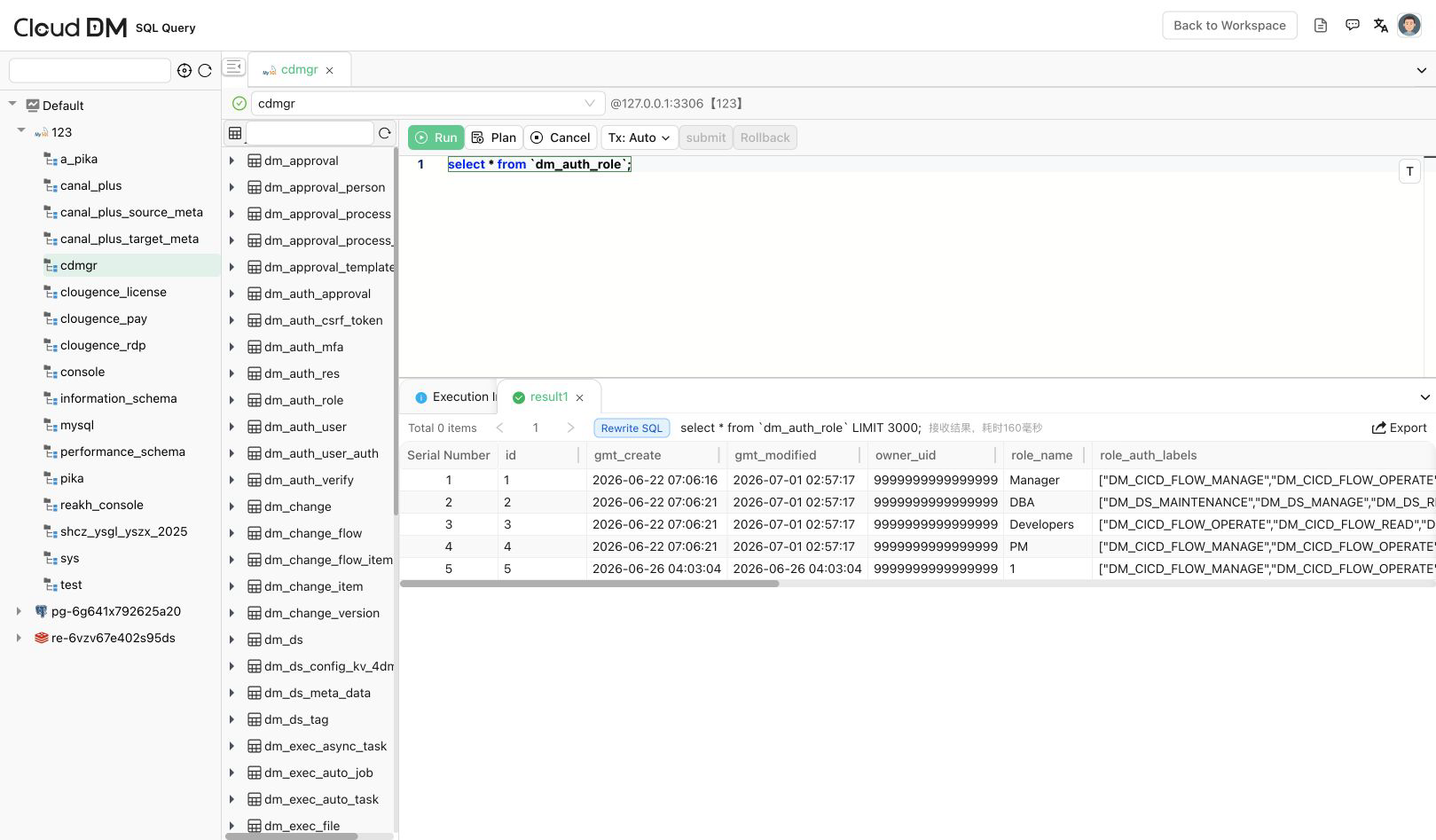The image size is (1436, 840).
Task: Open the cdmgr database dropdown
Action: tap(428, 104)
